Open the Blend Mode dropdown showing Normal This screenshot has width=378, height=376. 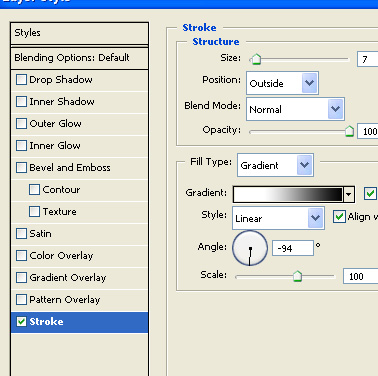pyautogui.click(x=295, y=109)
